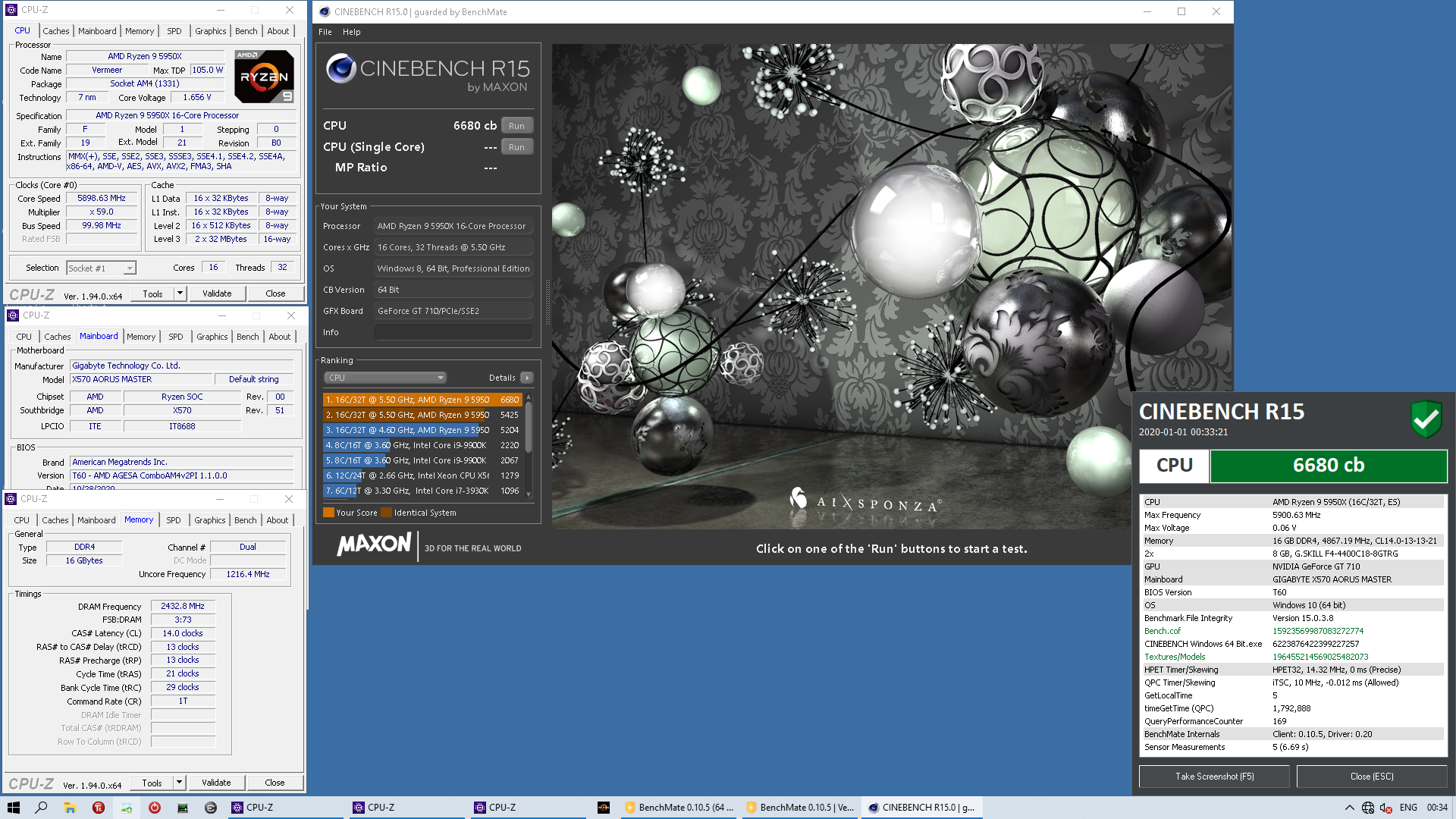Open the AMD Ryzen Master taskbar icon

pyautogui.click(x=604, y=808)
